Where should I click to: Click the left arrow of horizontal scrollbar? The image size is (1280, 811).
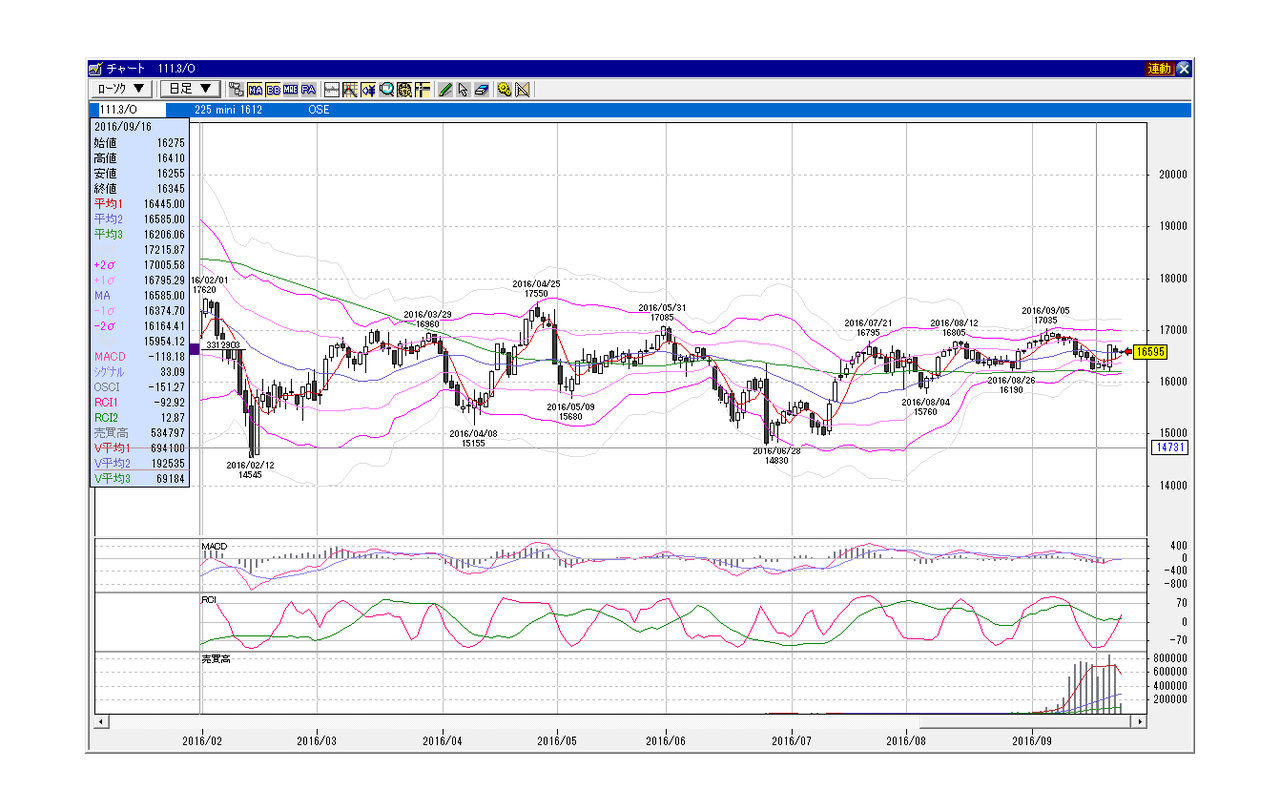tap(101, 721)
